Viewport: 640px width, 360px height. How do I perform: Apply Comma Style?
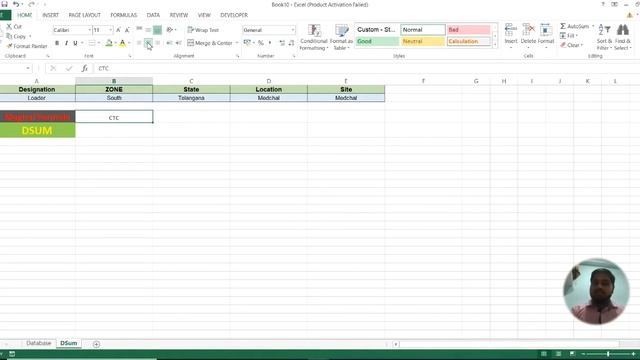(270, 42)
